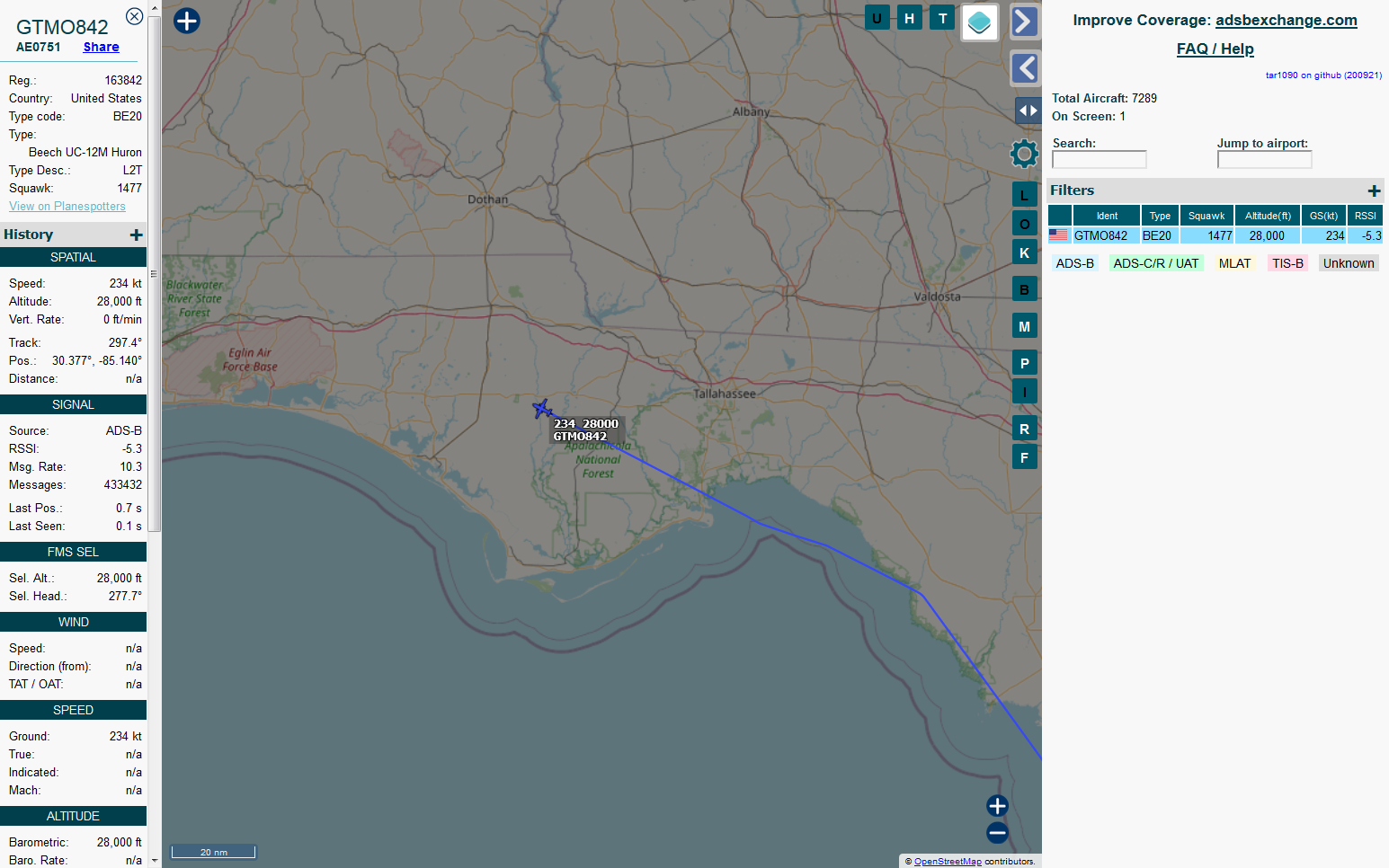Image resolution: width=1389 pixels, height=868 pixels.
Task: Click the ALTITUDE section header
Action: [x=73, y=816]
